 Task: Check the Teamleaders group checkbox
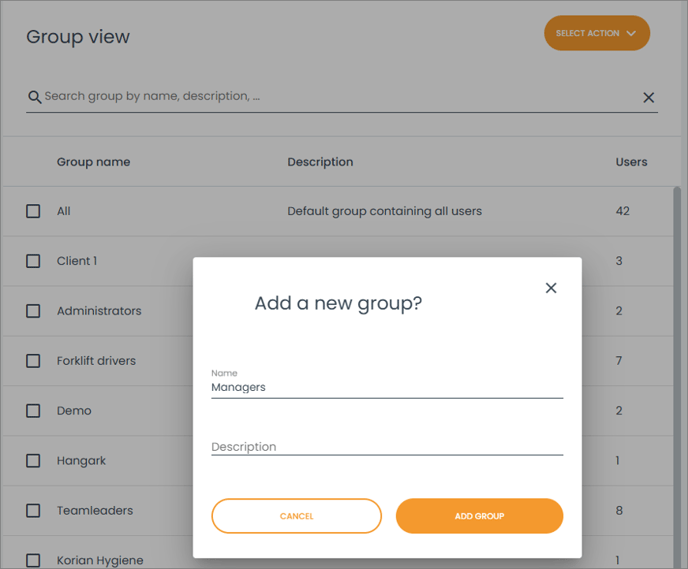pyautogui.click(x=33, y=511)
